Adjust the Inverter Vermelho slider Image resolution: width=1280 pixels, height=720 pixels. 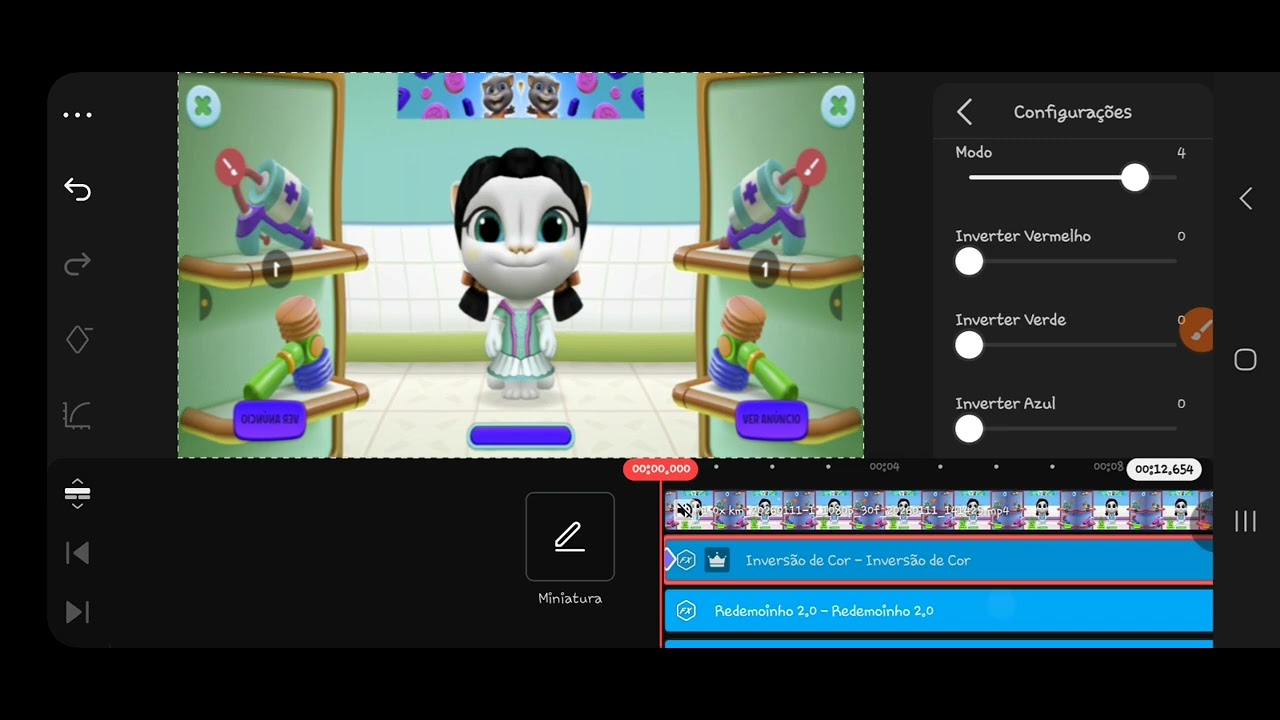click(x=1072, y=262)
